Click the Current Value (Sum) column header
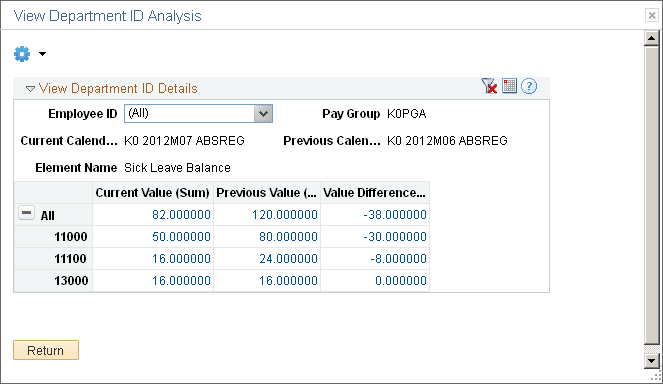The image size is (663, 384). (153, 193)
